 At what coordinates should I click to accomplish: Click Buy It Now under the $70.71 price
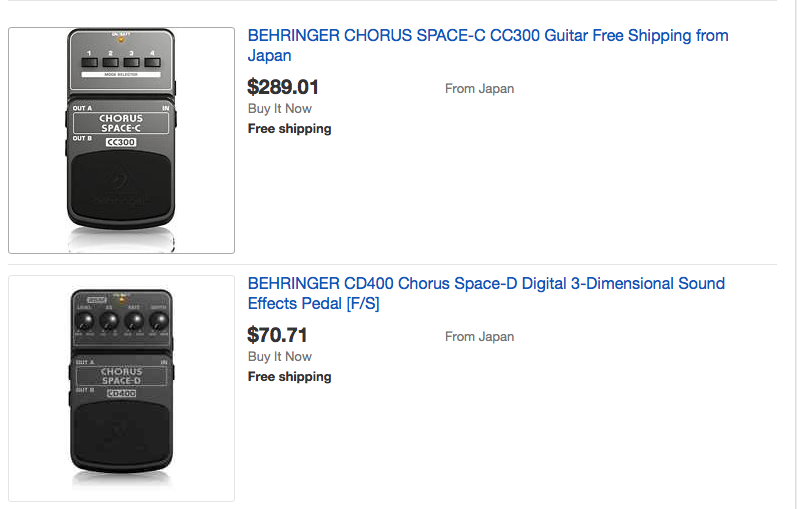pos(279,356)
